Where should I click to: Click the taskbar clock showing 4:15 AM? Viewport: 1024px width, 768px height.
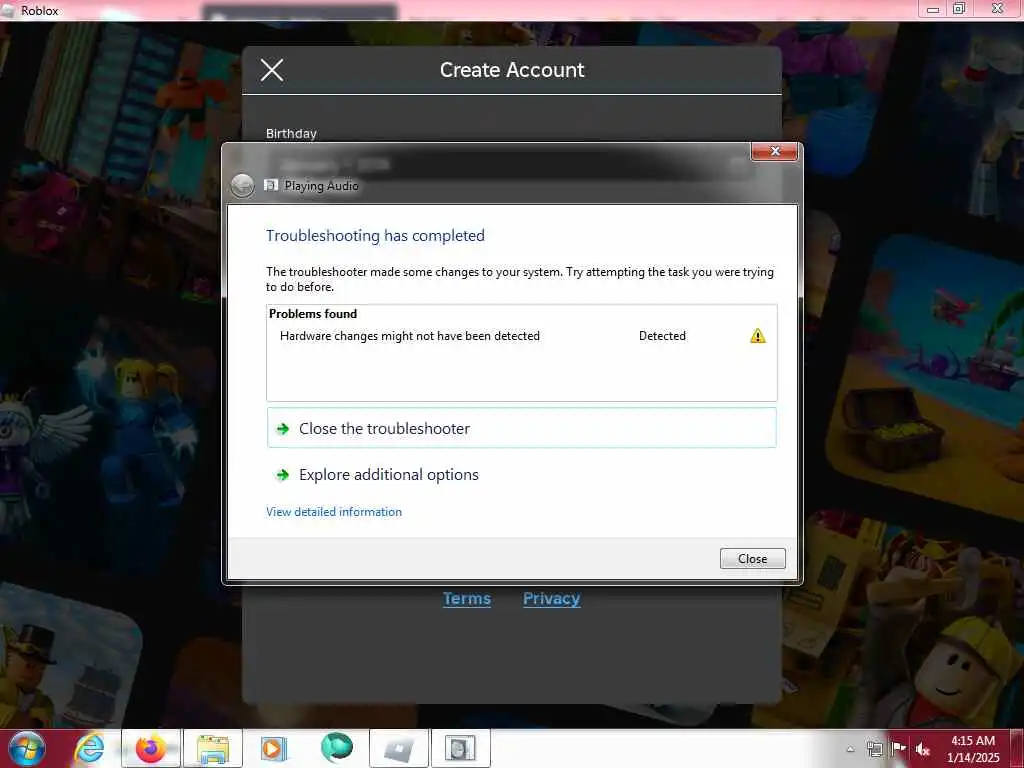coord(973,749)
